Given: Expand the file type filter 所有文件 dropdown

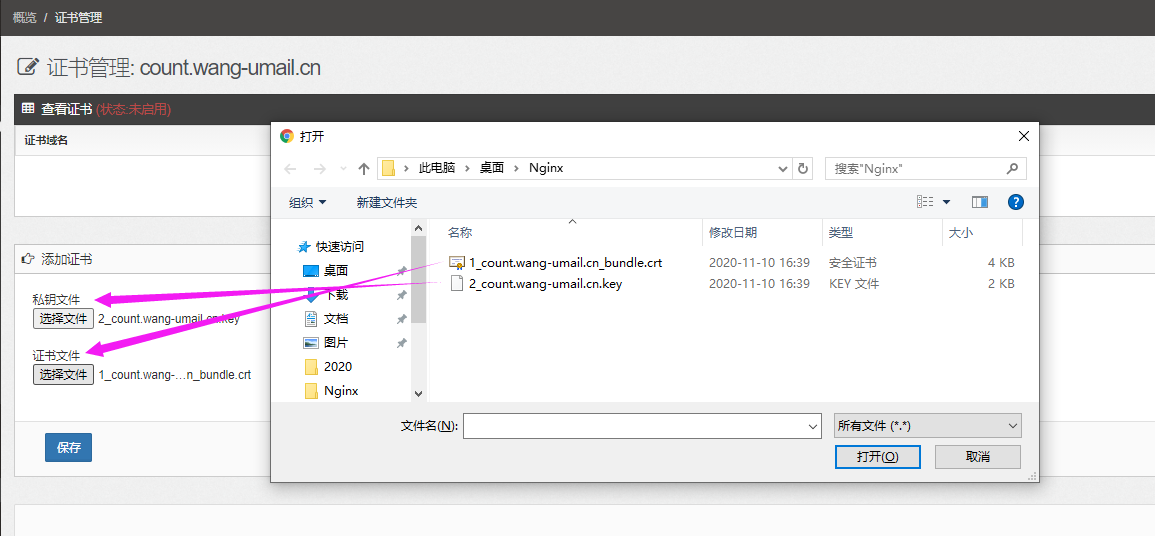Looking at the screenshot, I should tap(927, 426).
